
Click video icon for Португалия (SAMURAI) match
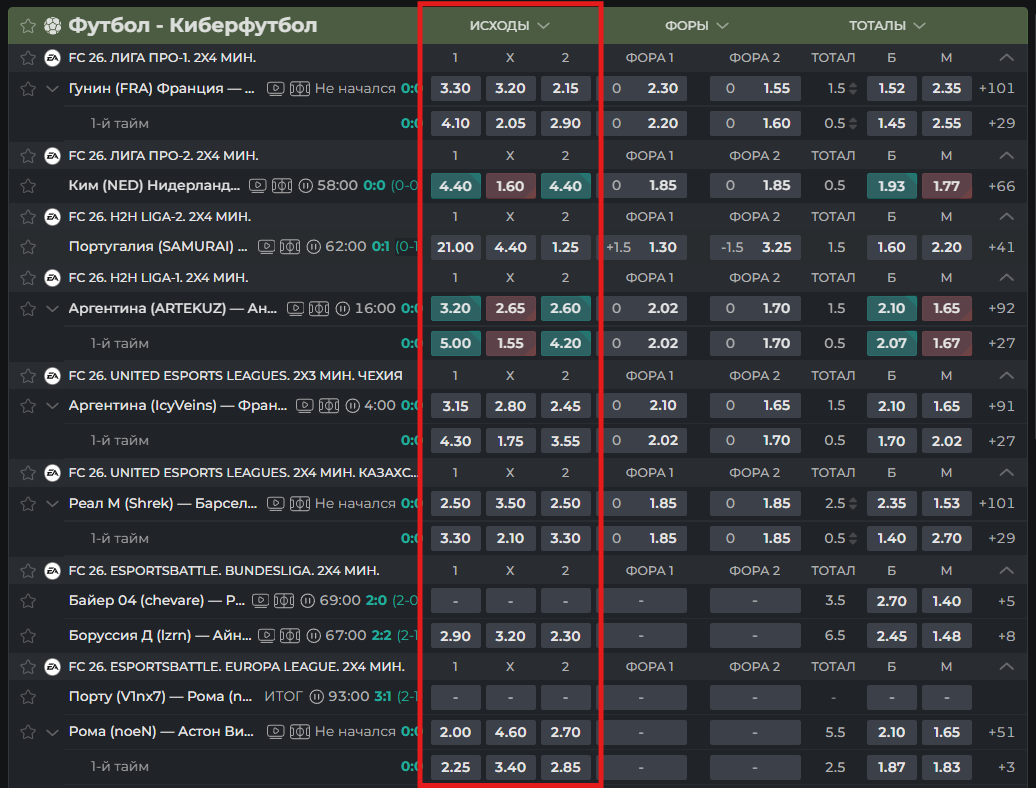tap(266, 247)
